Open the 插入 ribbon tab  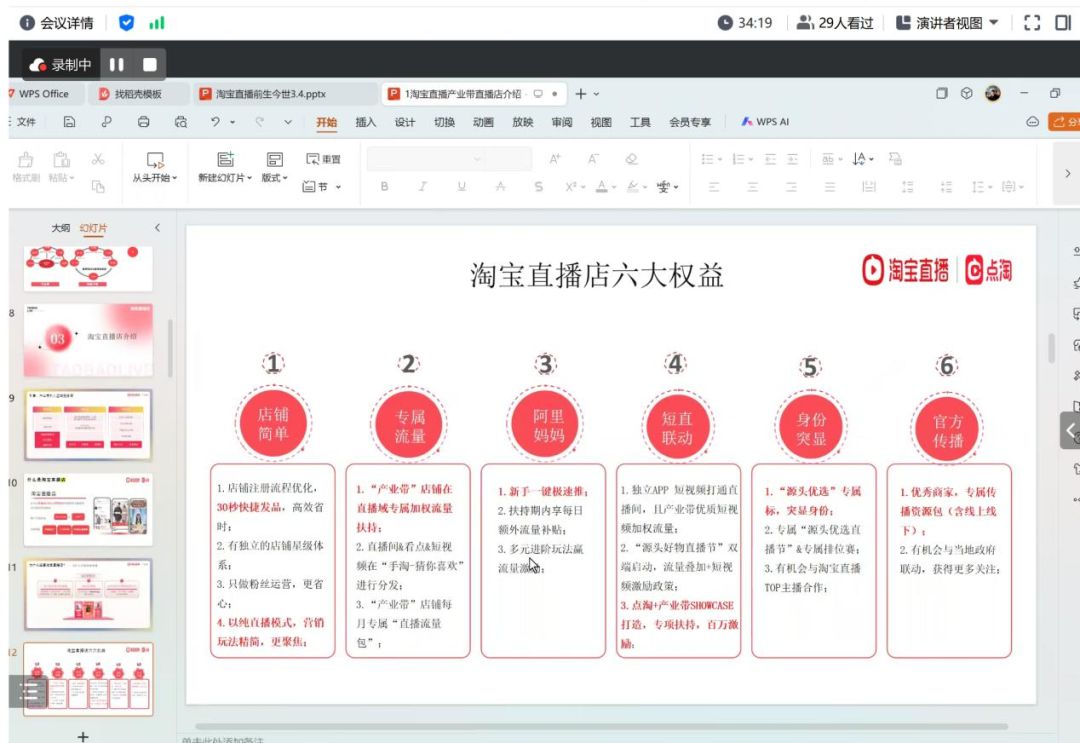pyautogui.click(x=366, y=122)
